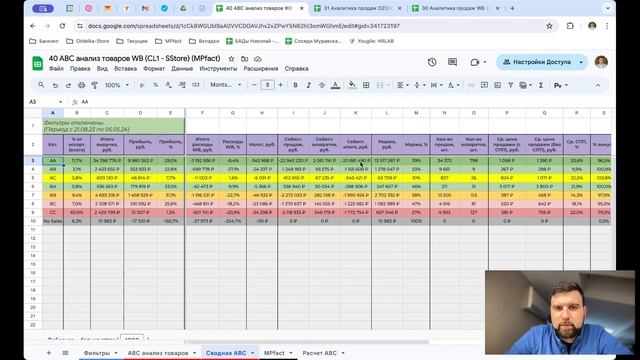
Task: Click the name box showing A3
Action: 45,102
